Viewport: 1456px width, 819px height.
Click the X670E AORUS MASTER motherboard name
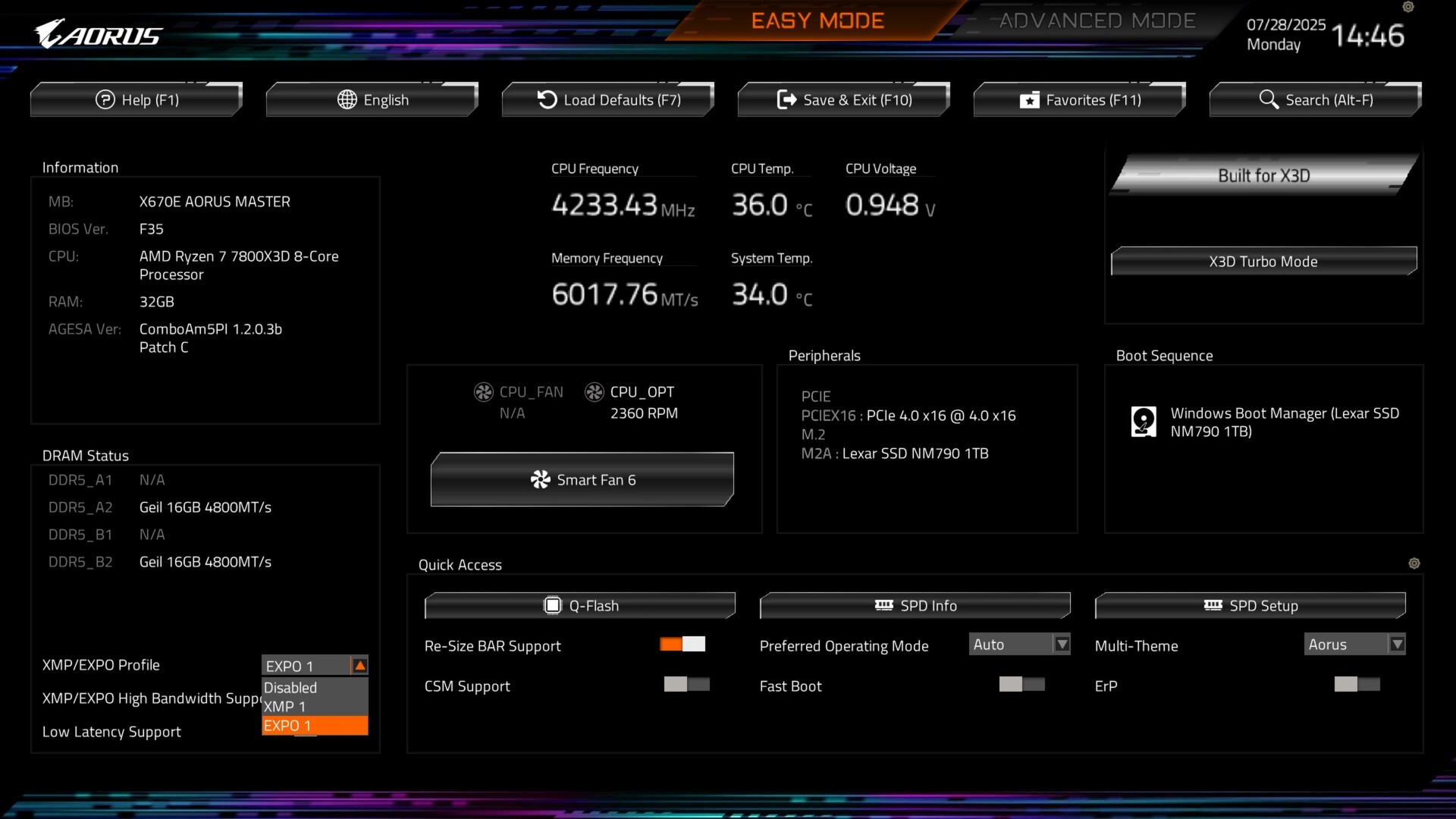215,202
